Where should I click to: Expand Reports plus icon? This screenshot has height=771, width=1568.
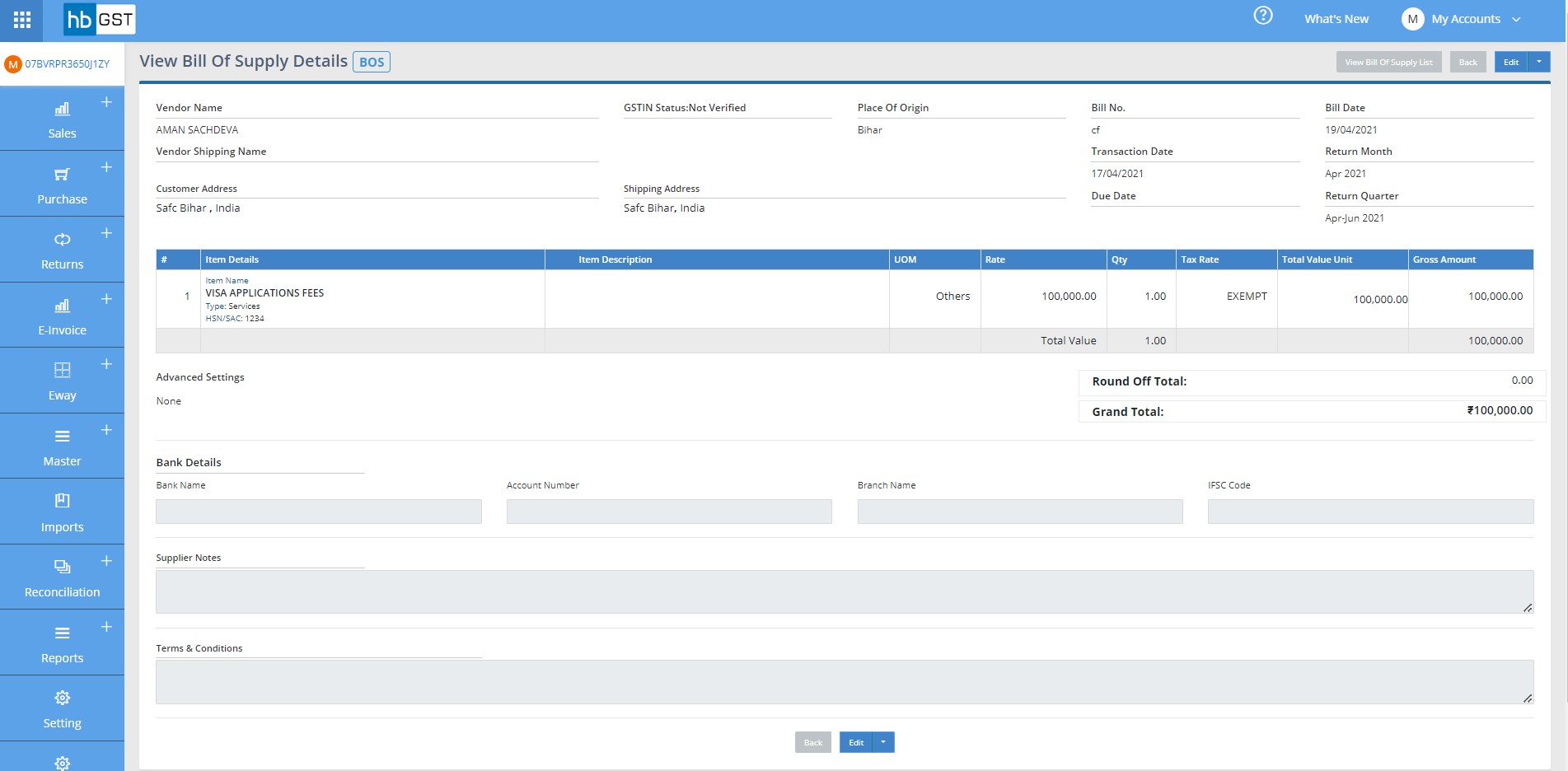(106, 627)
